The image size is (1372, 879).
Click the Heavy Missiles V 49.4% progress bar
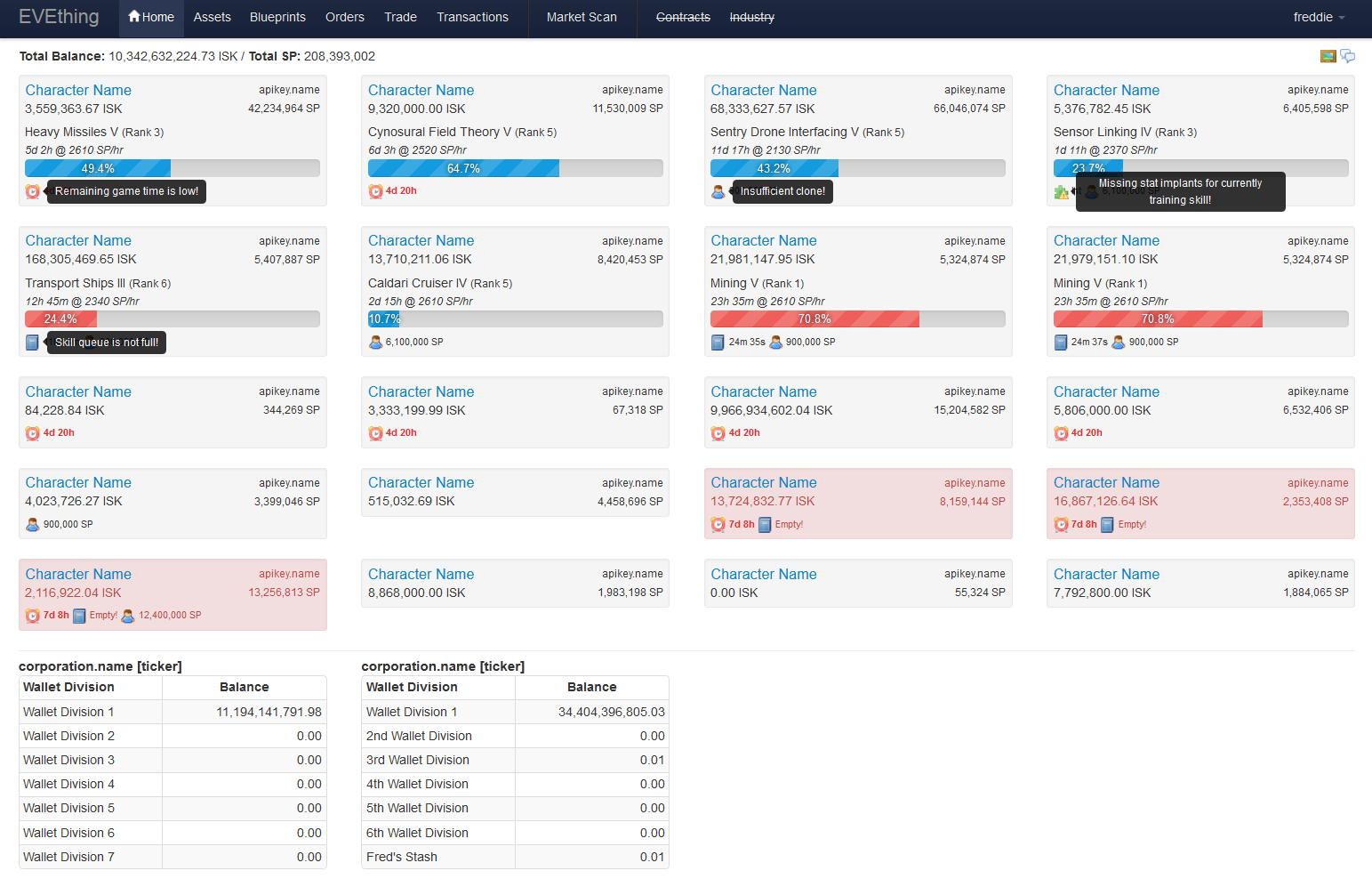point(173,168)
